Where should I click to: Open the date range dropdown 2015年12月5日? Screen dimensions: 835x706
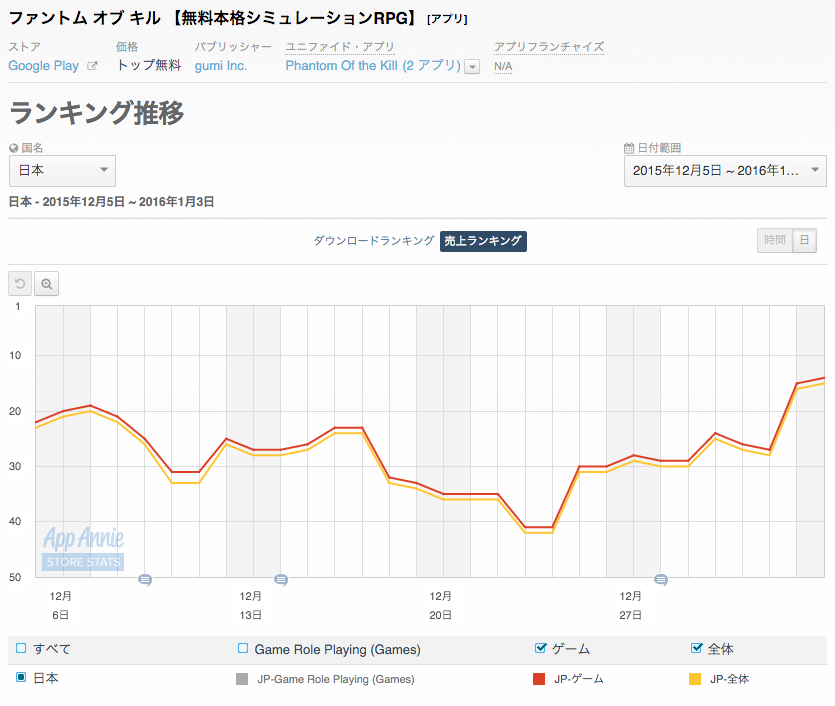pyautogui.click(x=725, y=170)
